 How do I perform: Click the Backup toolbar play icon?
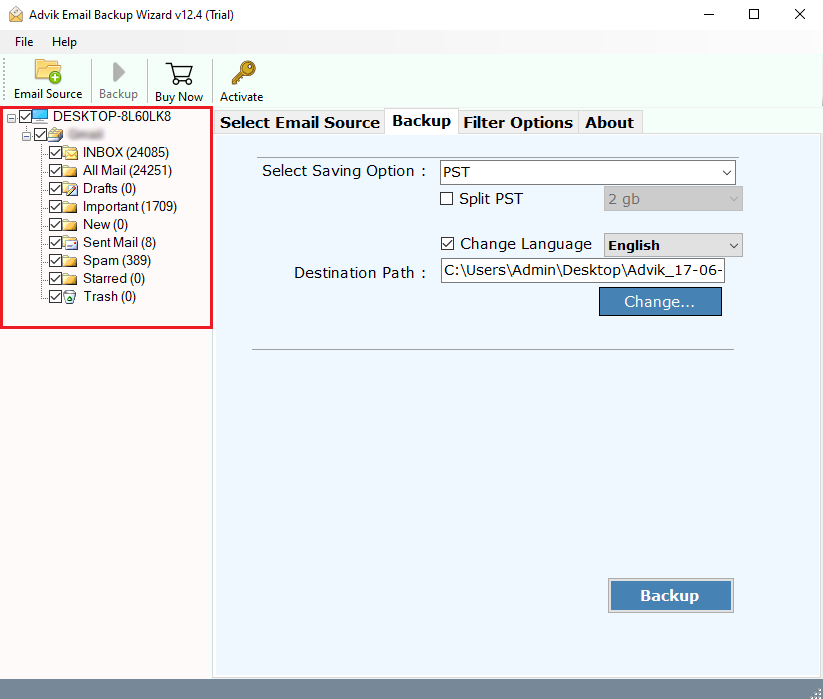coord(119,72)
